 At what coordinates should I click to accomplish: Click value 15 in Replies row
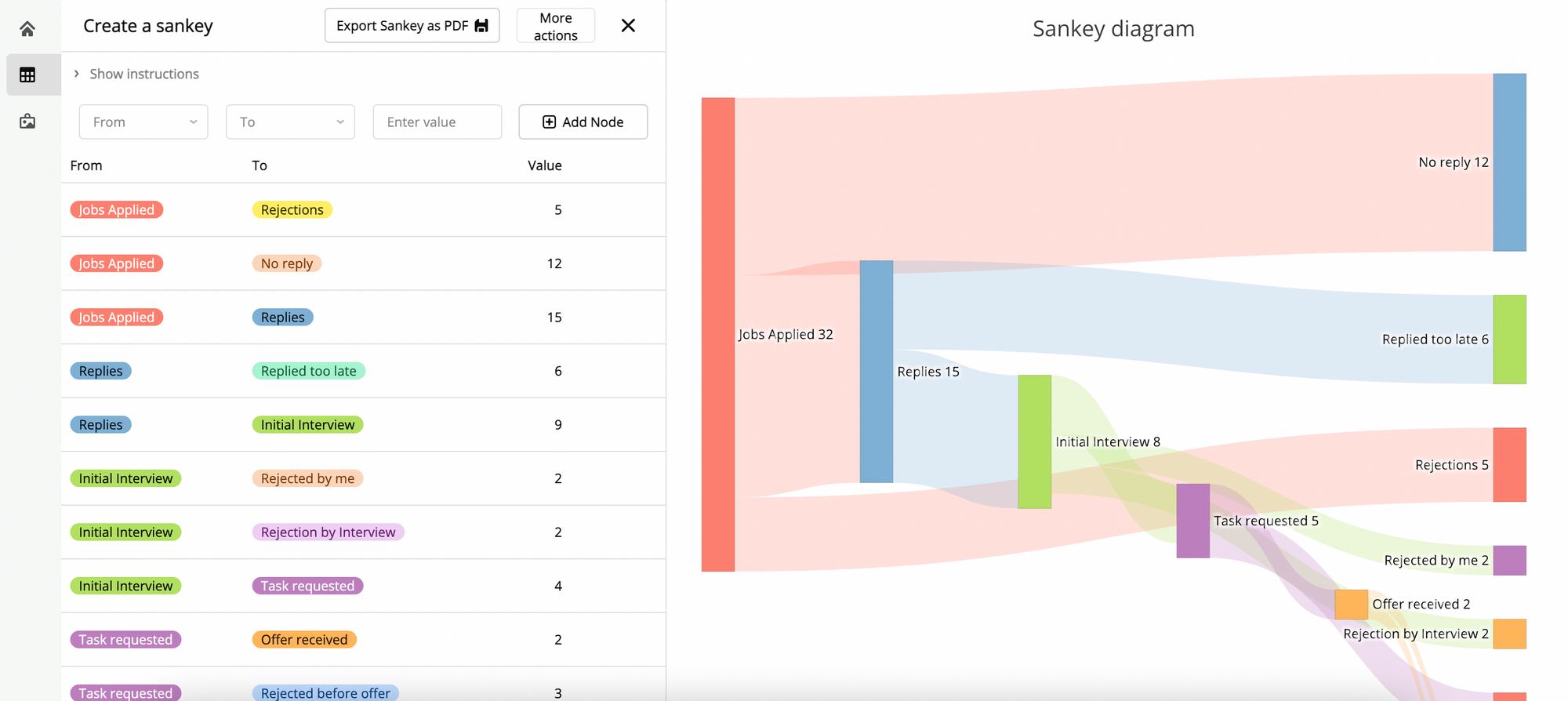(x=554, y=317)
